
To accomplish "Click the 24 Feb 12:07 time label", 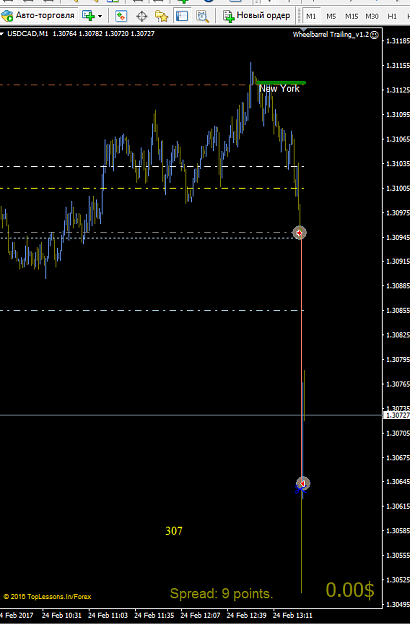I will point(200,615).
